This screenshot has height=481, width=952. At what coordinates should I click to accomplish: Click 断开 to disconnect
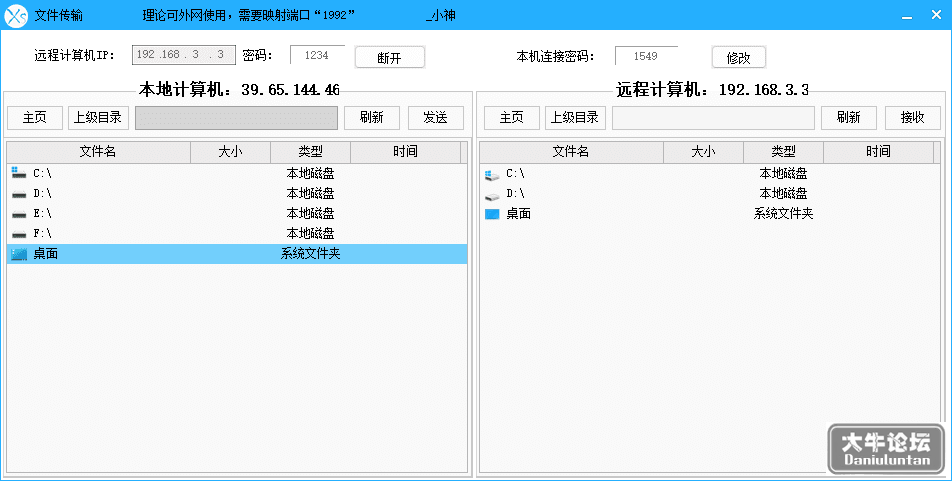click(389, 58)
